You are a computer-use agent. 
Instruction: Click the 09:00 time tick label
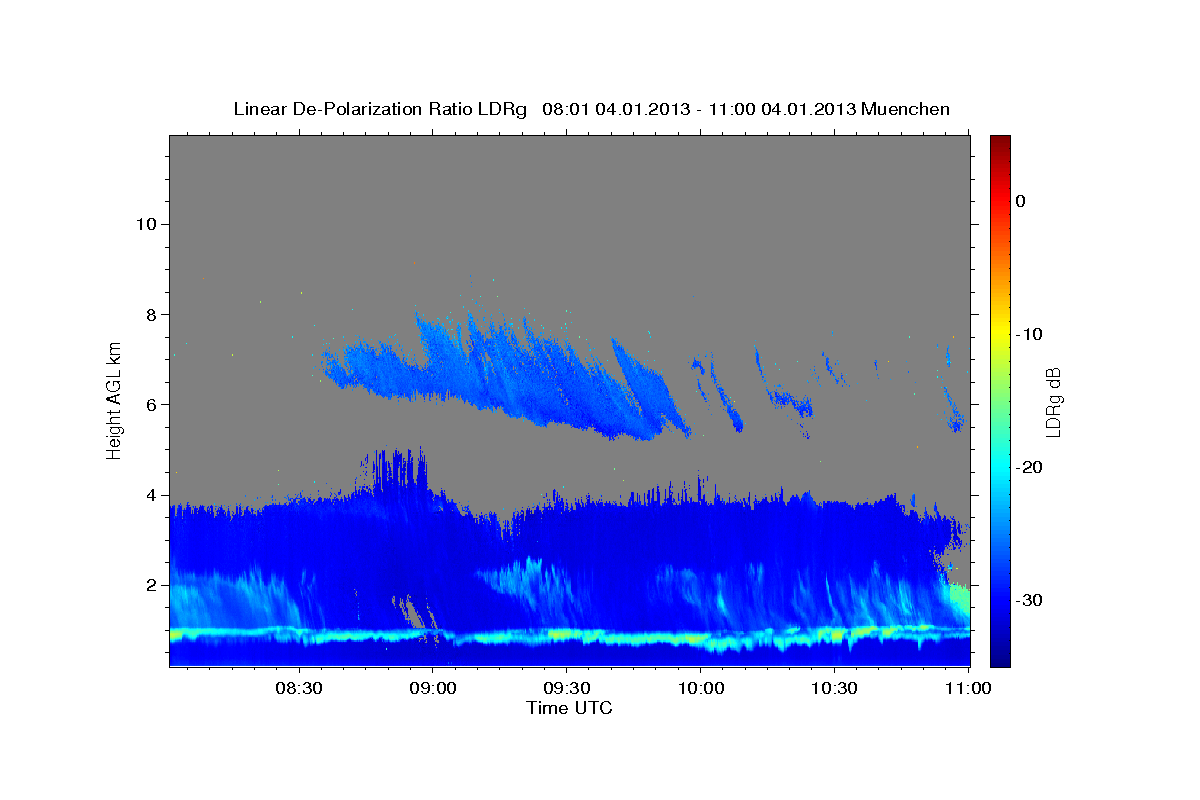pos(433,688)
